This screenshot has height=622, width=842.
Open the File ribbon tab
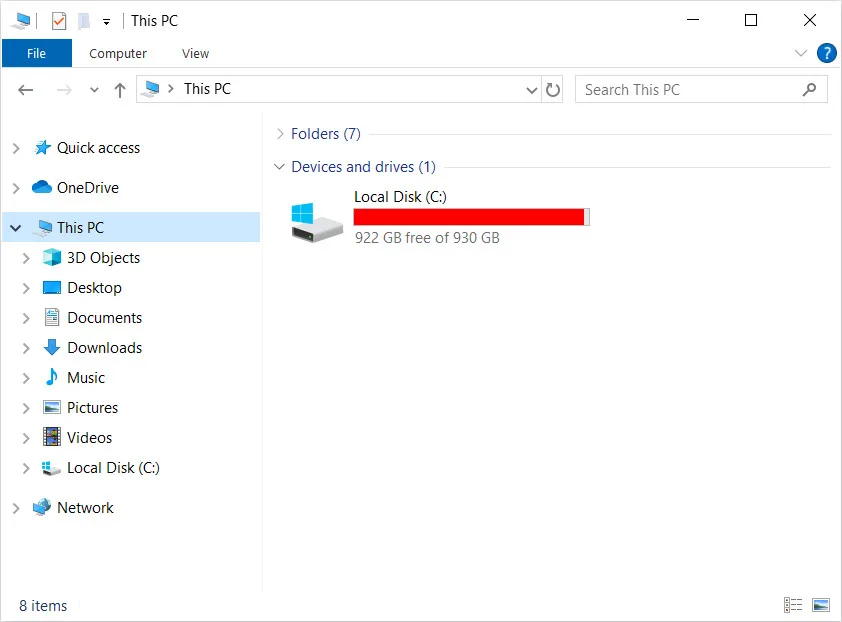click(37, 53)
